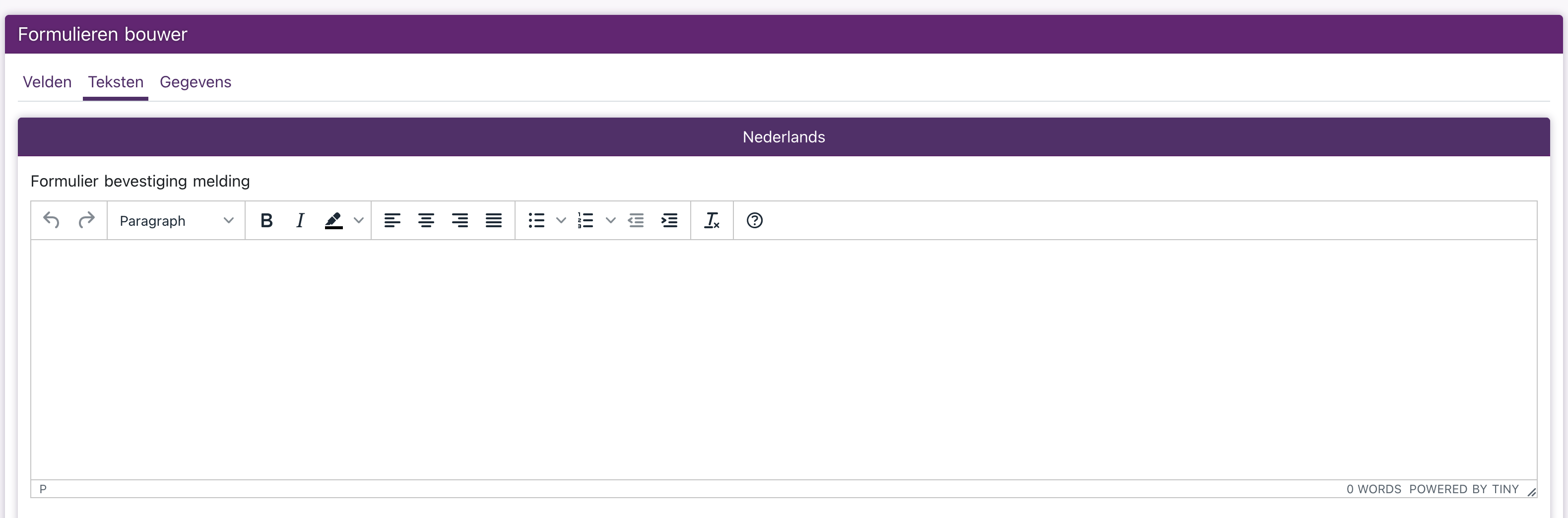This screenshot has width=1568, height=518.
Task: Insert a bullet list
Action: [x=536, y=220]
